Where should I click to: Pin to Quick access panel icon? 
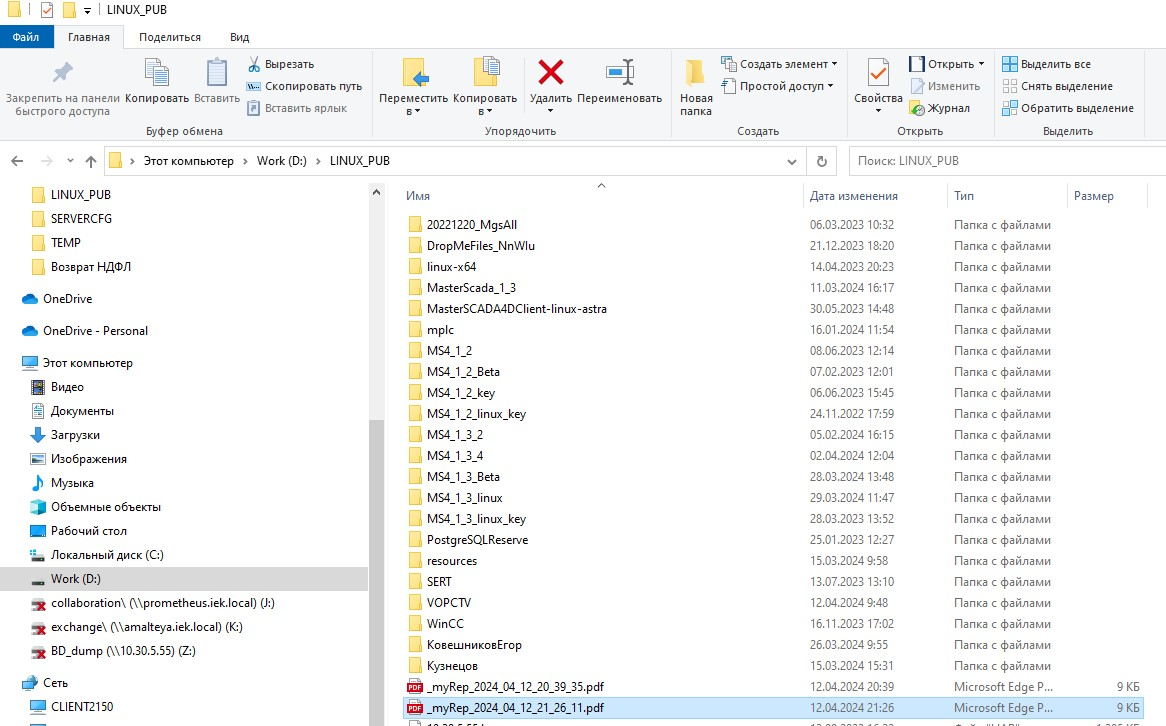[x=62, y=75]
